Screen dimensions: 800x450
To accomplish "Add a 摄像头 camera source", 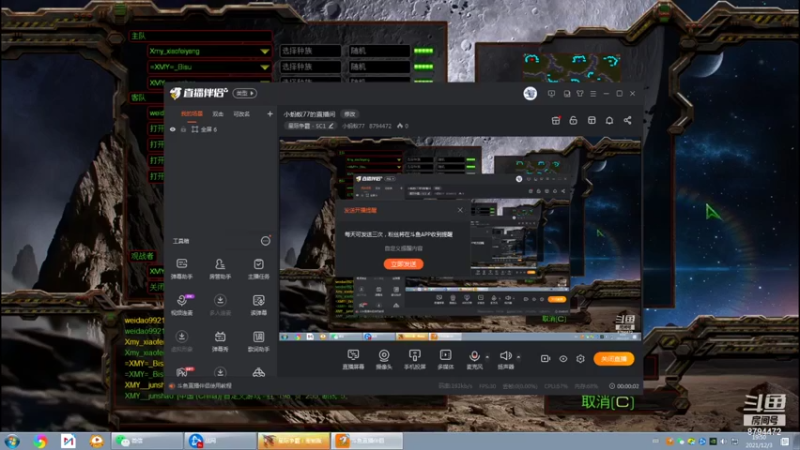I will 384,359.
